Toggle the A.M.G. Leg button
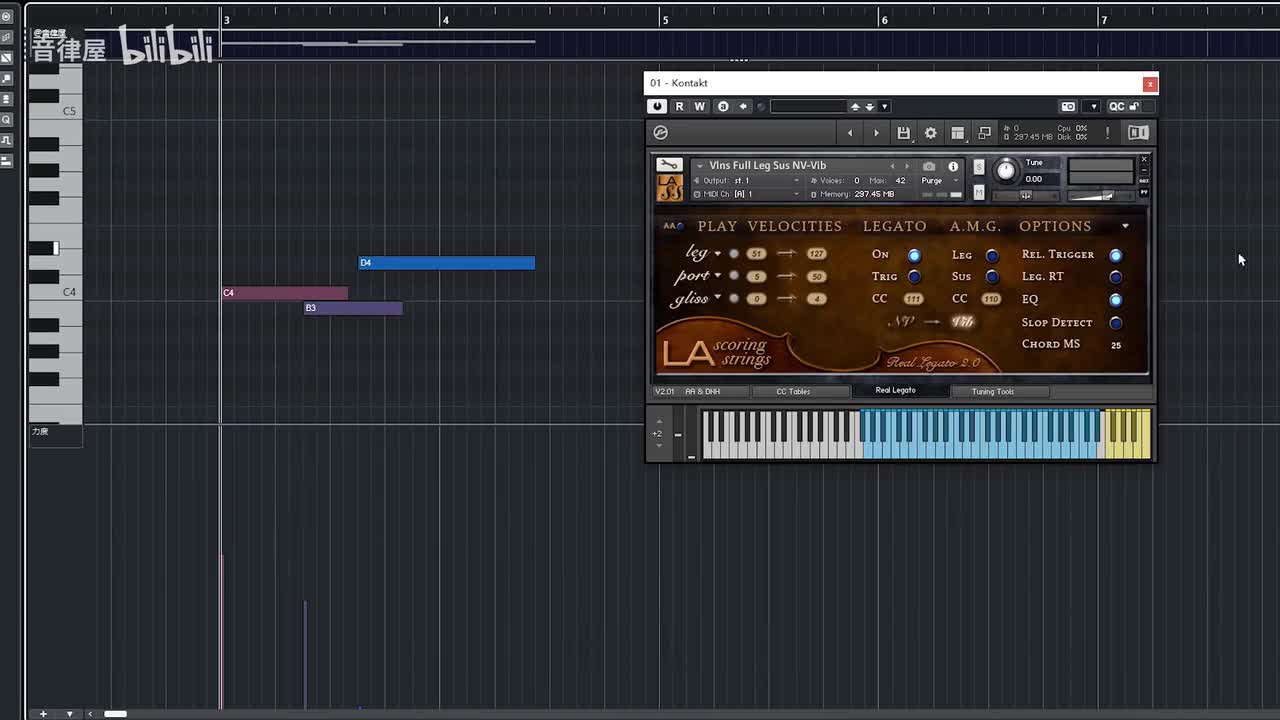This screenshot has width=1280, height=720. pyautogui.click(x=992, y=255)
